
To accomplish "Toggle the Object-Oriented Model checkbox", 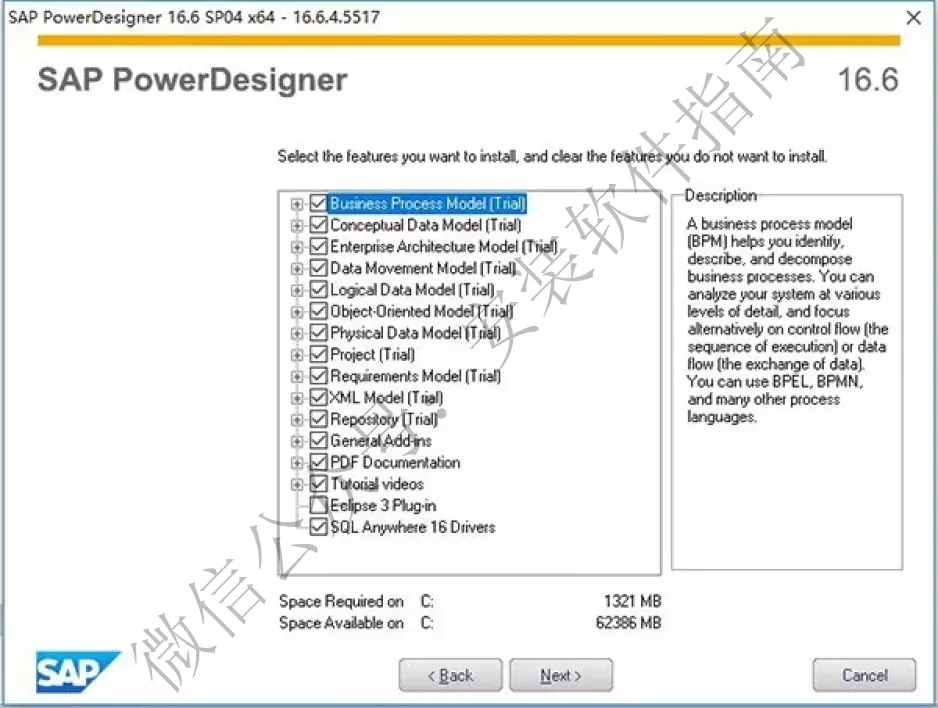I will (318, 311).
